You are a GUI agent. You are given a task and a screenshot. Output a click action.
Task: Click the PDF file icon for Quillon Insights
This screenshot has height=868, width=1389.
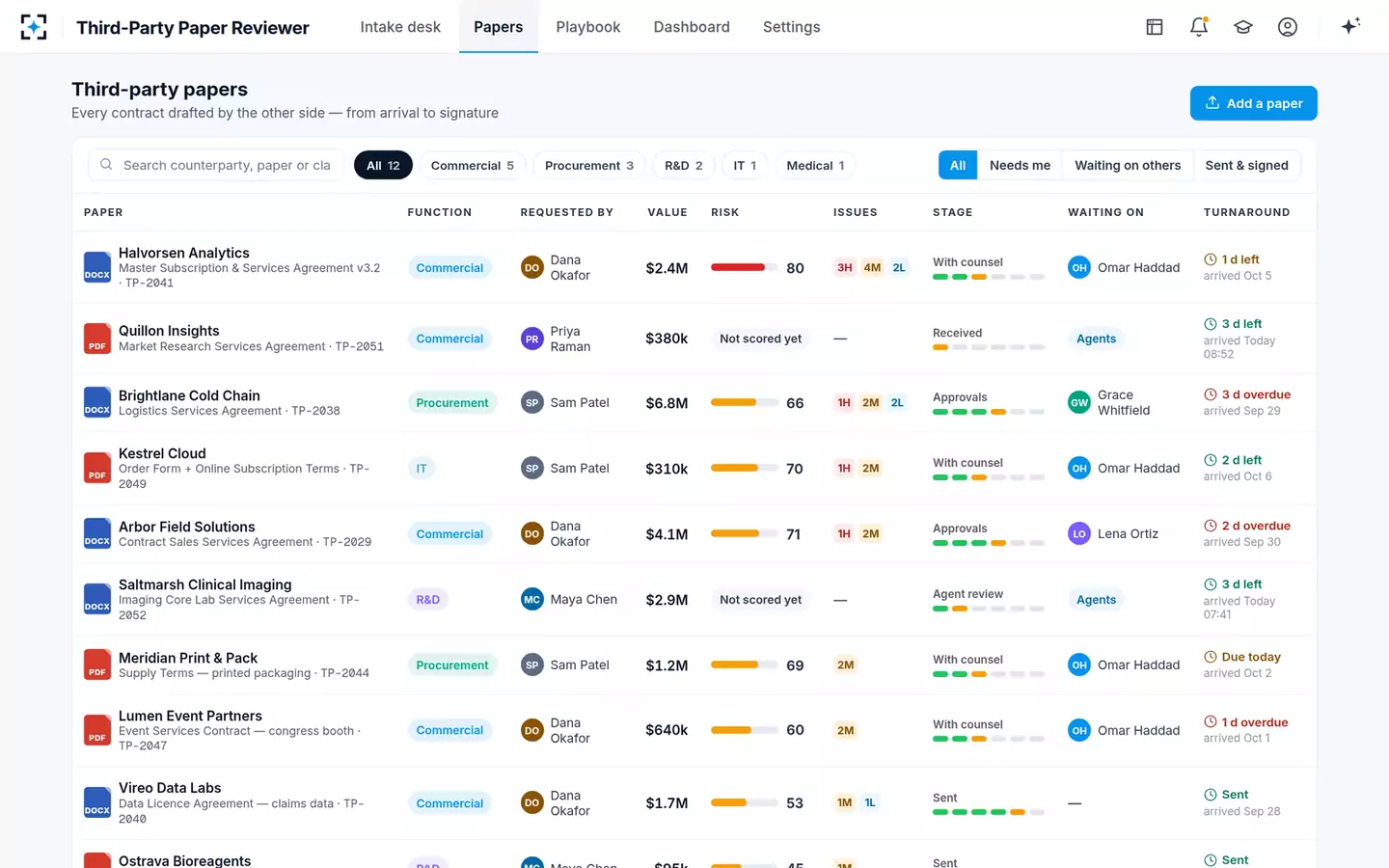pyautogui.click(x=97, y=339)
